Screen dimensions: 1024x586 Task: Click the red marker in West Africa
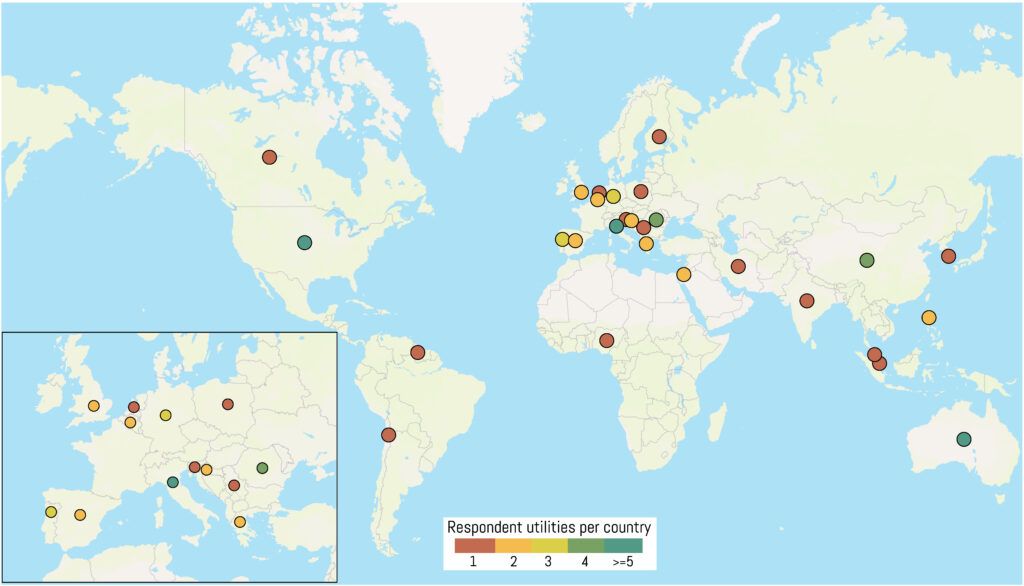607,340
